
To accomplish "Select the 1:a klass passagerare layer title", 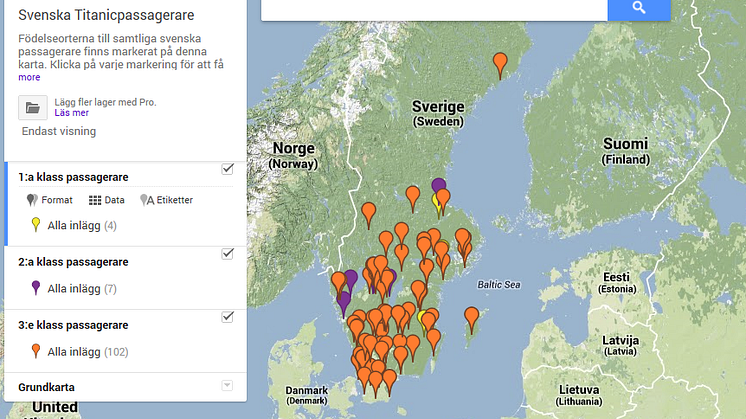I will [72, 177].
